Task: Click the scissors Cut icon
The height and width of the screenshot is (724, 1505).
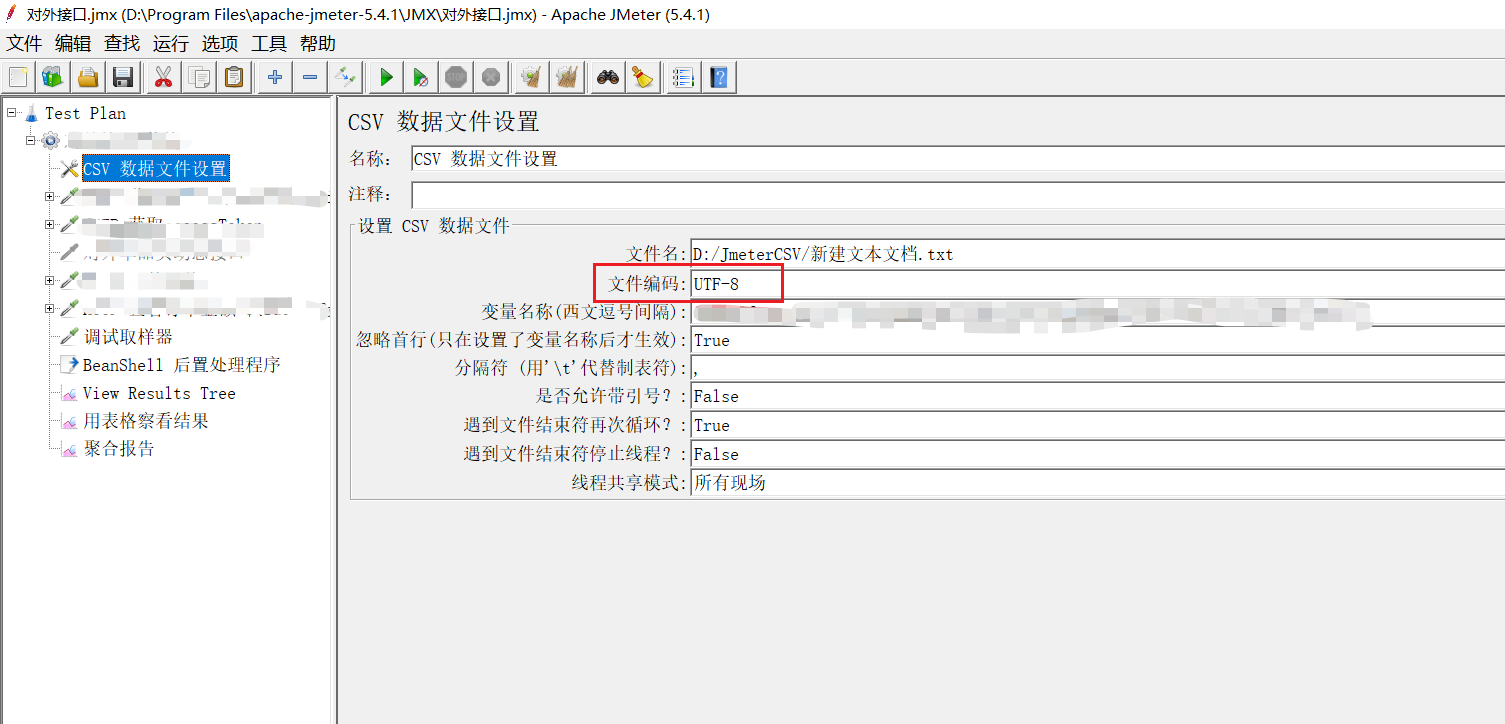Action: tap(164, 77)
